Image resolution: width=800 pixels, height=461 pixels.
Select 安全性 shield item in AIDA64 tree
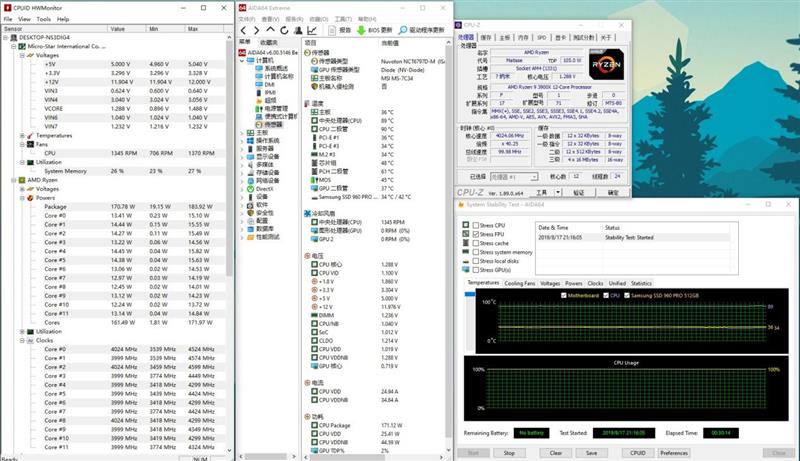click(260, 213)
